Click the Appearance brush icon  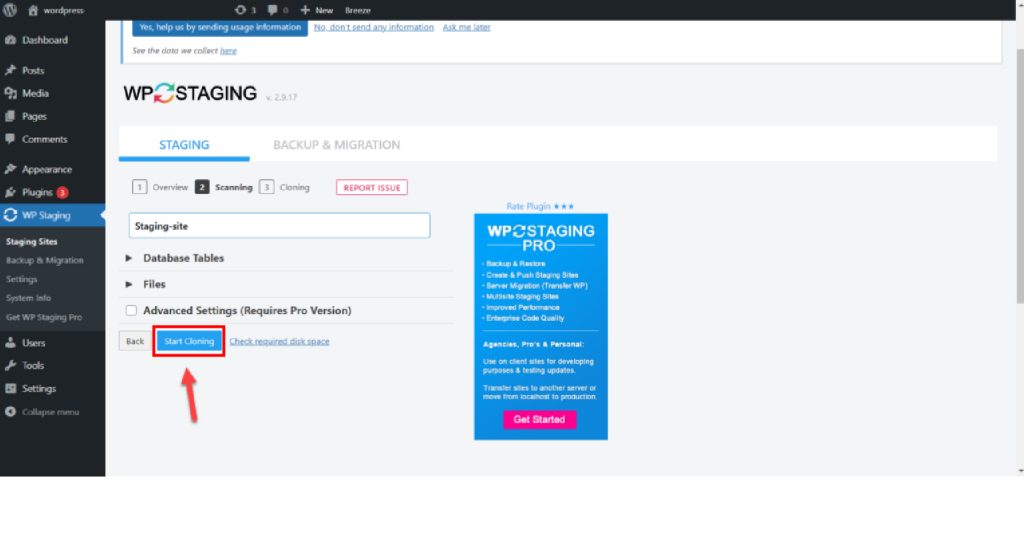coord(10,168)
